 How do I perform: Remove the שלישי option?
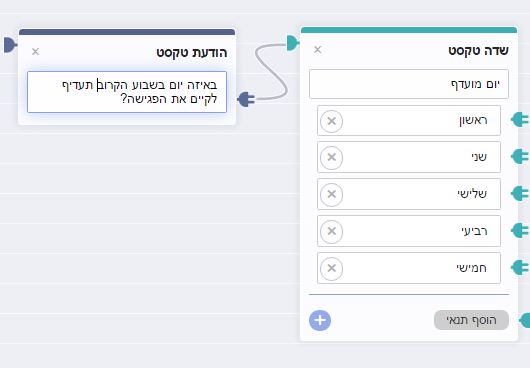(x=332, y=194)
